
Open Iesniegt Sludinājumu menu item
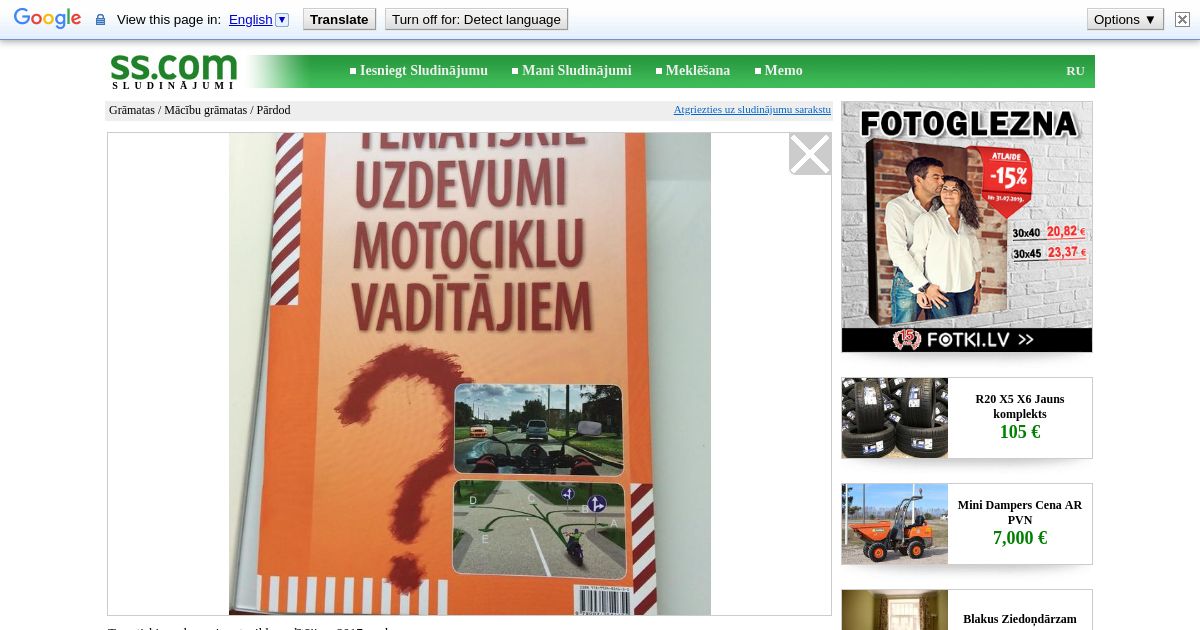423,71
